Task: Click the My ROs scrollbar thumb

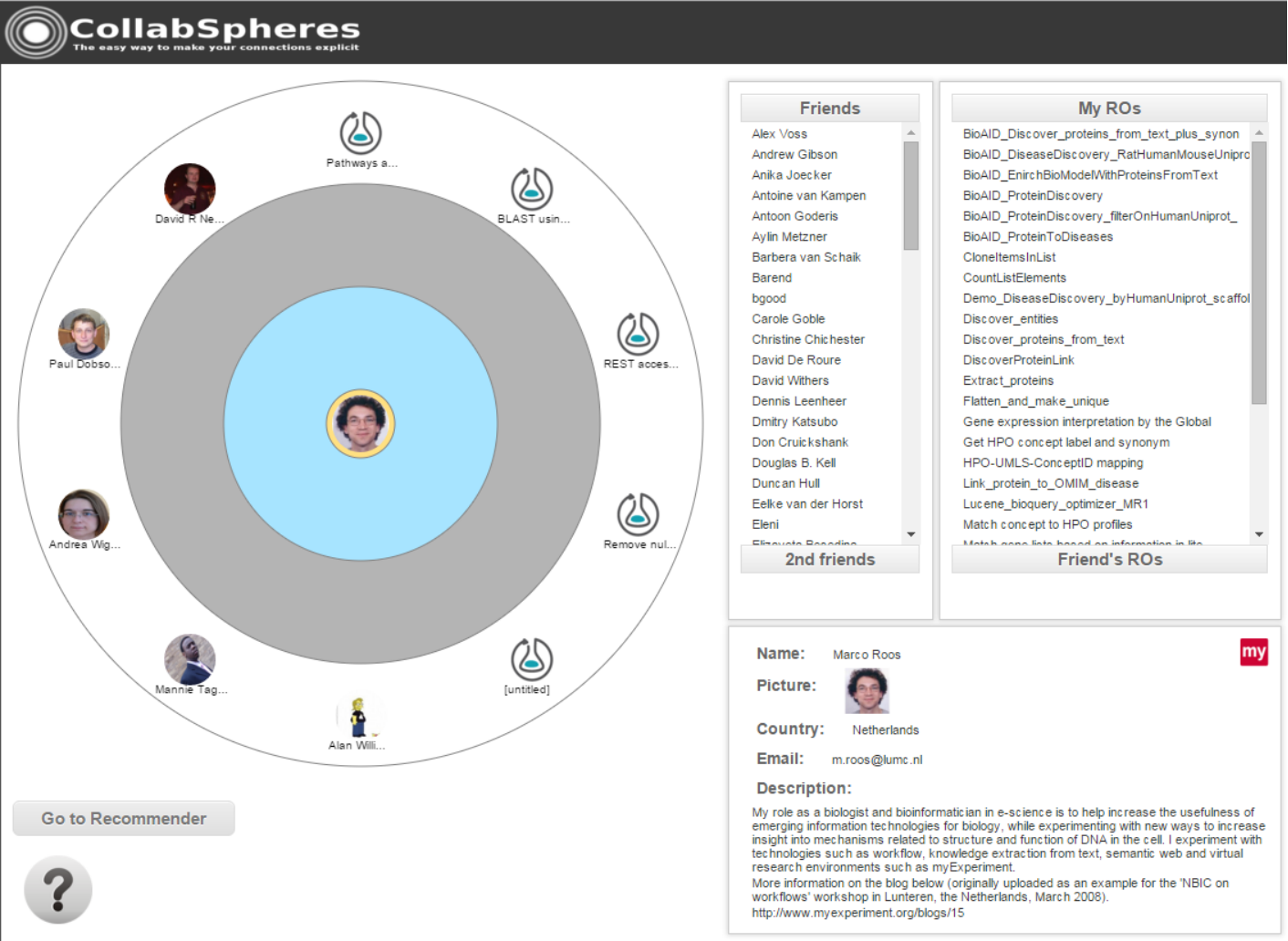Action: point(1259,273)
